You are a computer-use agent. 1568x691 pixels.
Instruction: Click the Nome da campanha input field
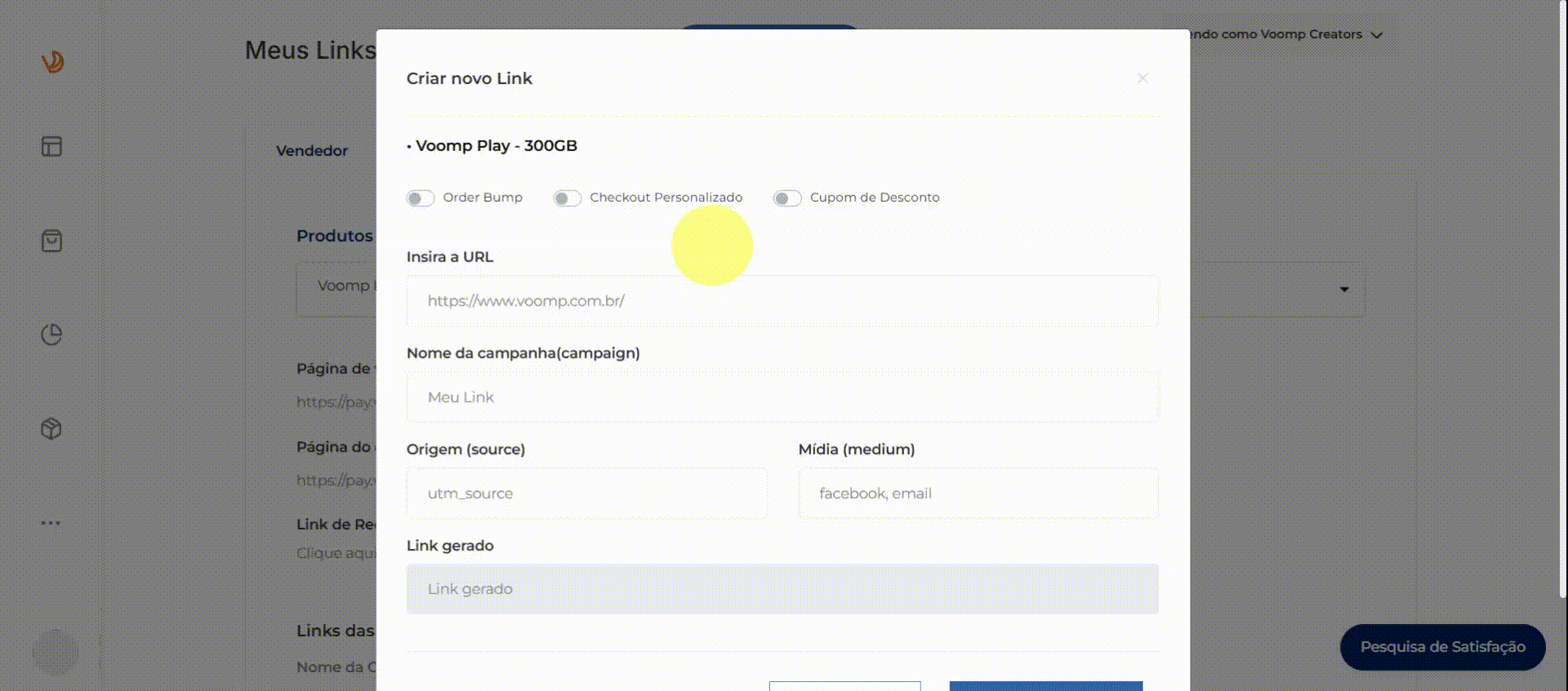click(782, 397)
